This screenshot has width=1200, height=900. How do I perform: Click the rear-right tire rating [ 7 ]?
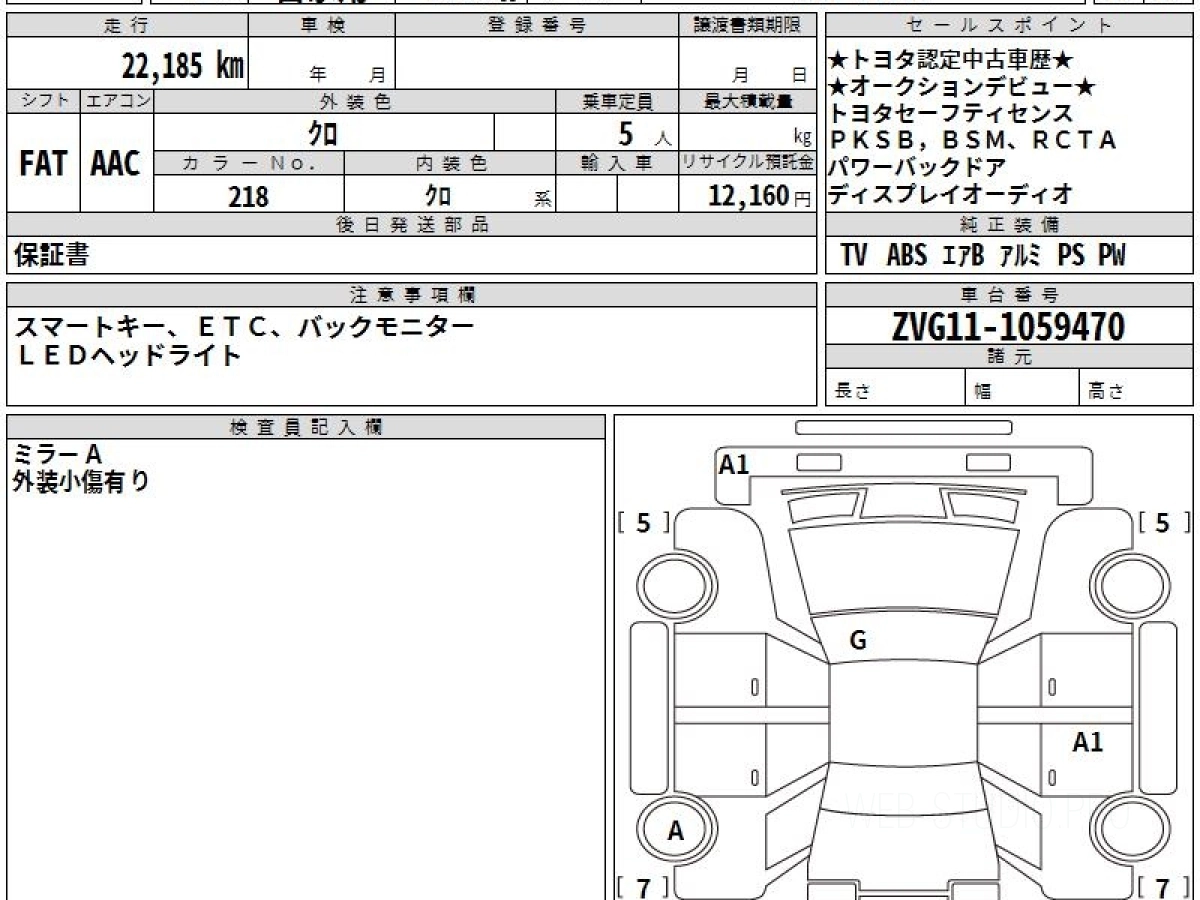tap(1163, 887)
